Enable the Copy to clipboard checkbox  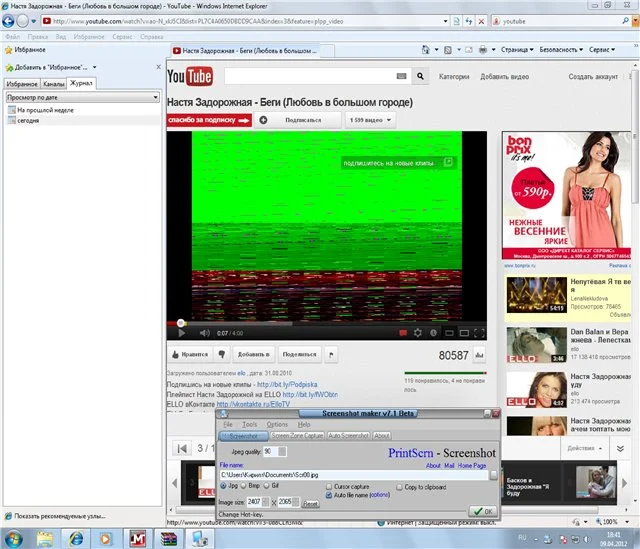point(400,487)
